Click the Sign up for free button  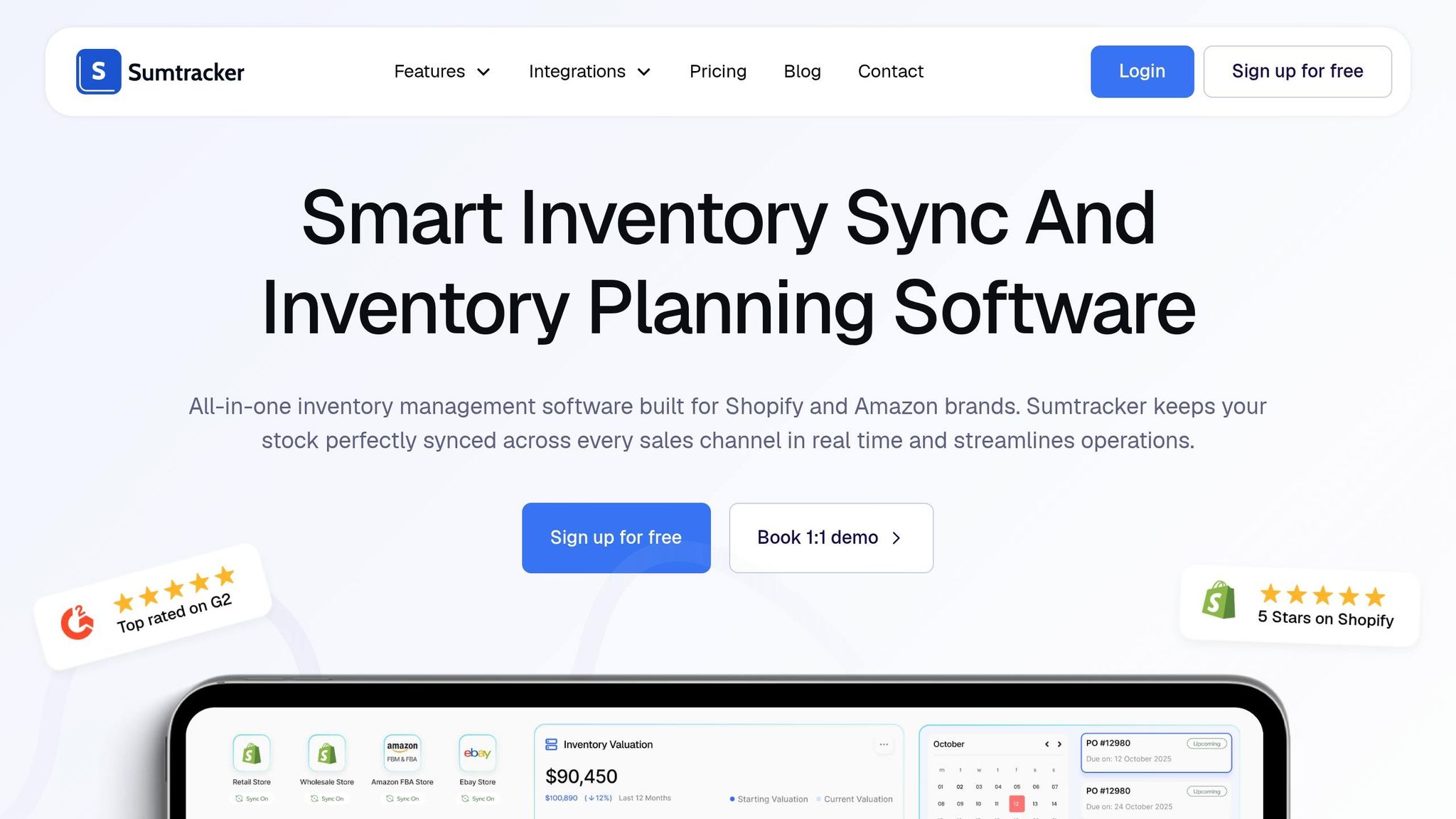(616, 537)
